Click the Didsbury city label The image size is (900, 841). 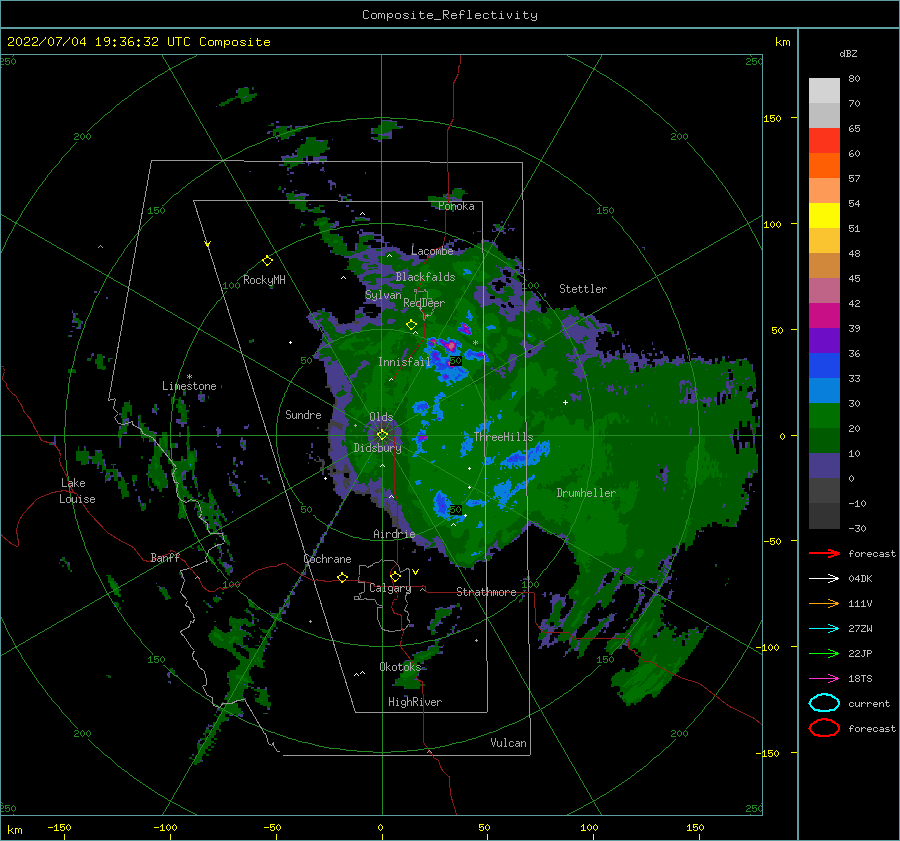(x=377, y=448)
